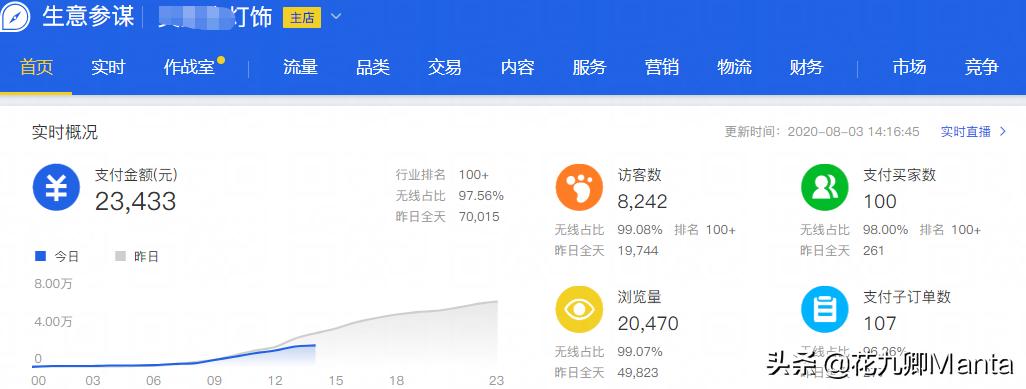Click the 100 paying buyers value
Screen dimensions: 1026x389
pyautogui.click(x=880, y=201)
